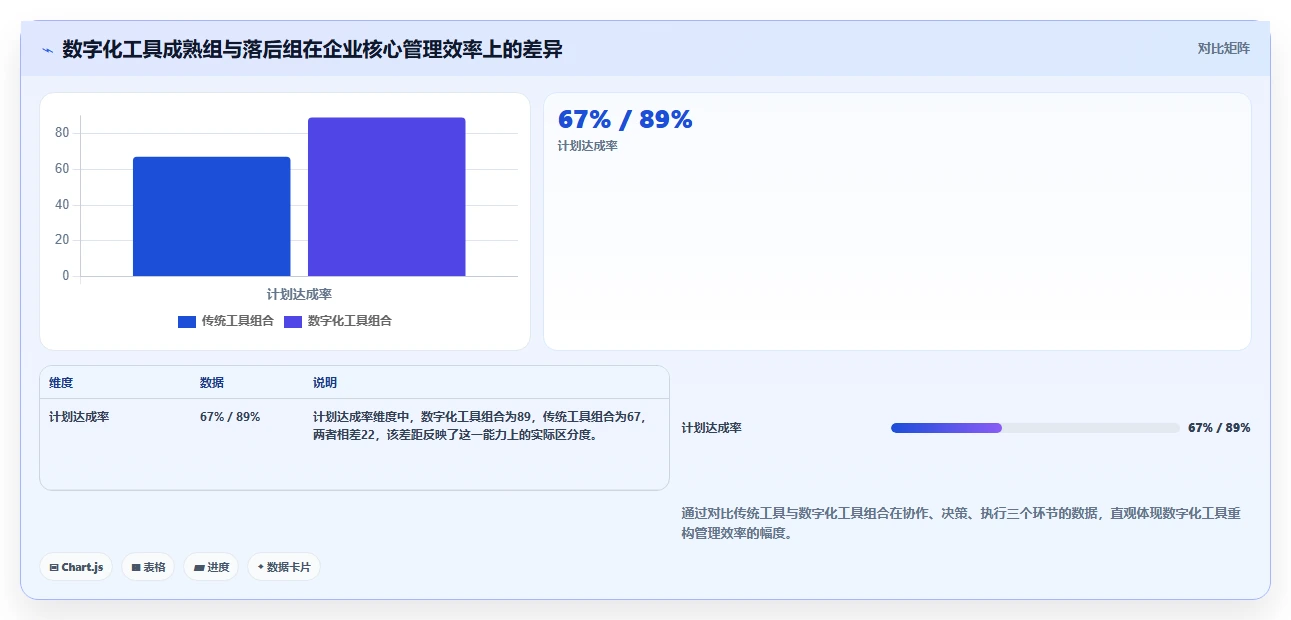The image size is (1291, 620).
Task: Select the 数据卡片 tag pill
Action: coord(284,567)
